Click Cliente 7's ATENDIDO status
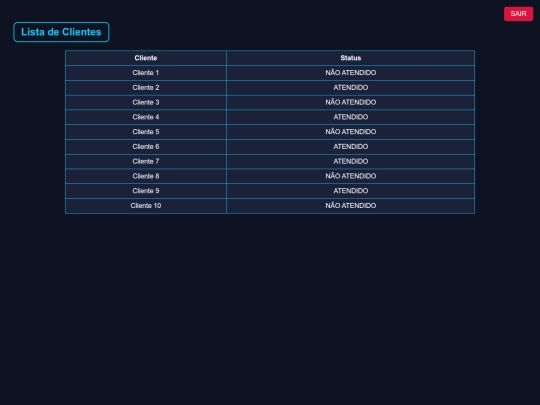The width and height of the screenshot is (540, 405). [x=351, y=162]
